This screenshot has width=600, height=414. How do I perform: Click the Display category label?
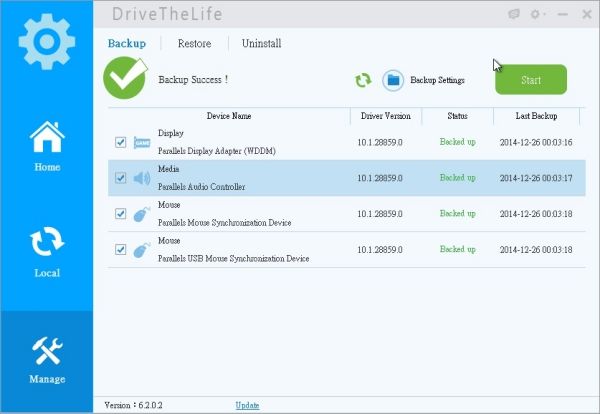(171, 133)
